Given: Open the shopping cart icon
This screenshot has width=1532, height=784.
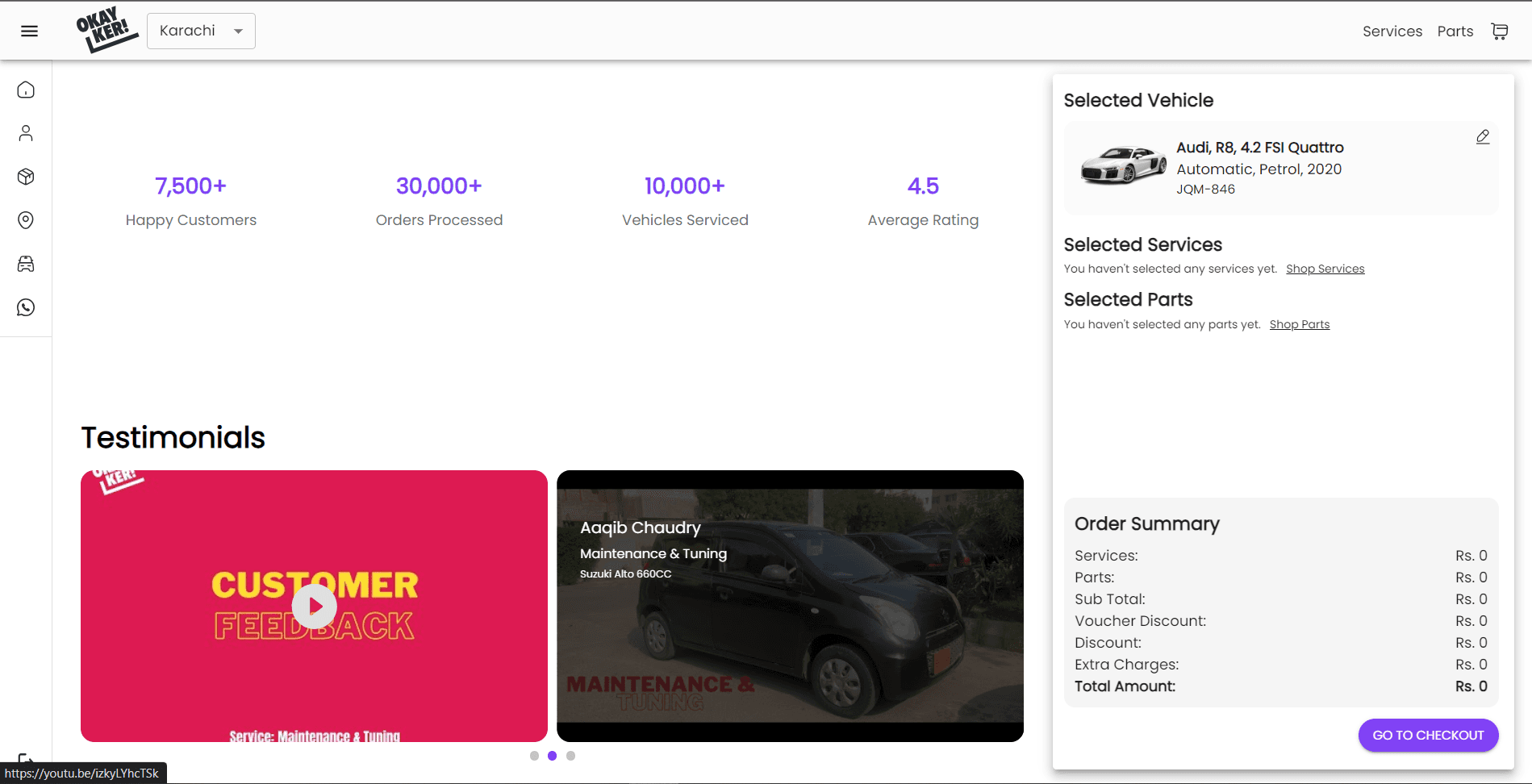Looking at the screenshot, I should click(x=1499, y=31).
